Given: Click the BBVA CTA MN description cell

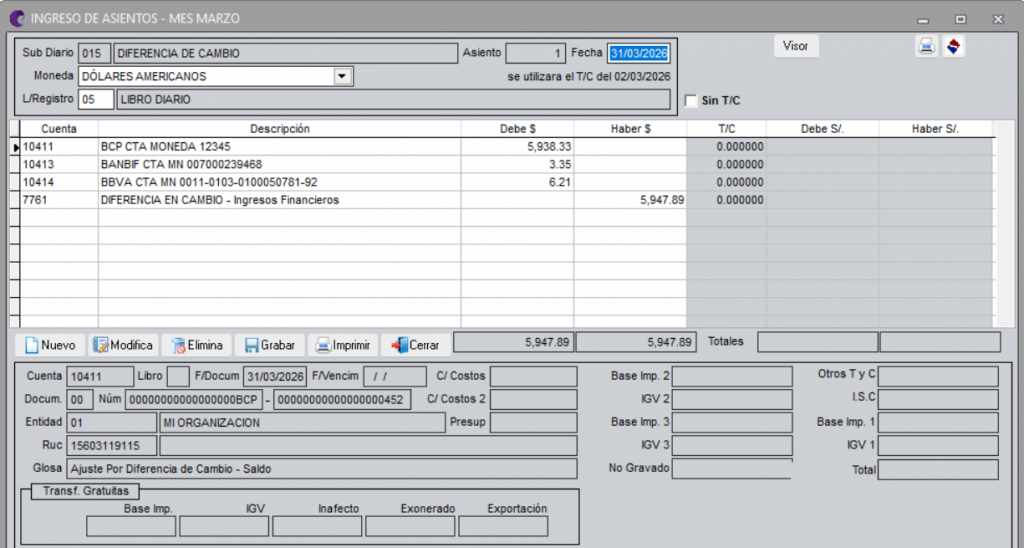Looking at the screenshot, I should (x=280, y=182).
